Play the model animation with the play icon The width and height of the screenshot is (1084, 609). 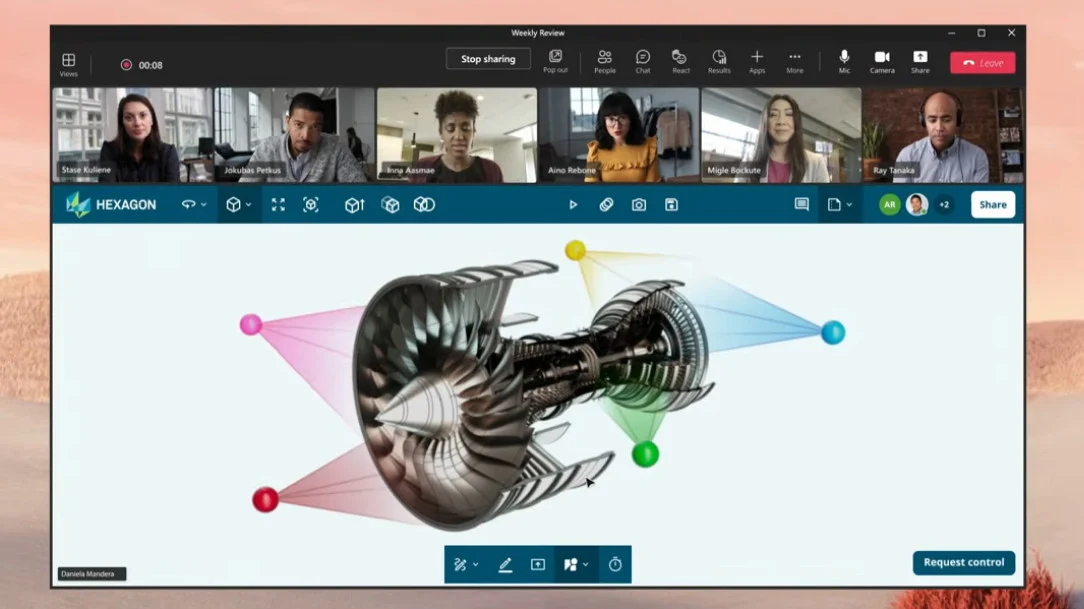pyautogui.click(x=573, y=204)
